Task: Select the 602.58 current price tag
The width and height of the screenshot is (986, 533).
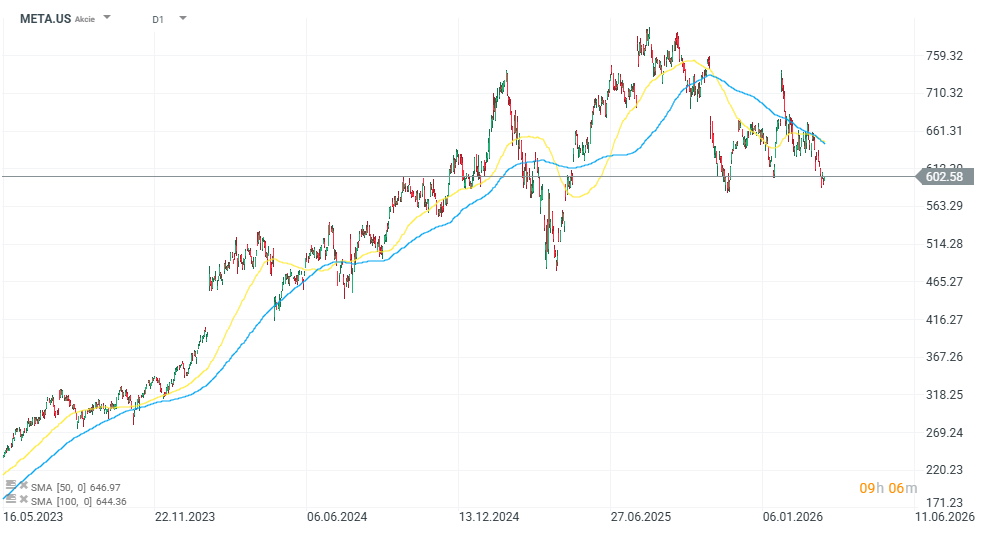Action: 943,177
